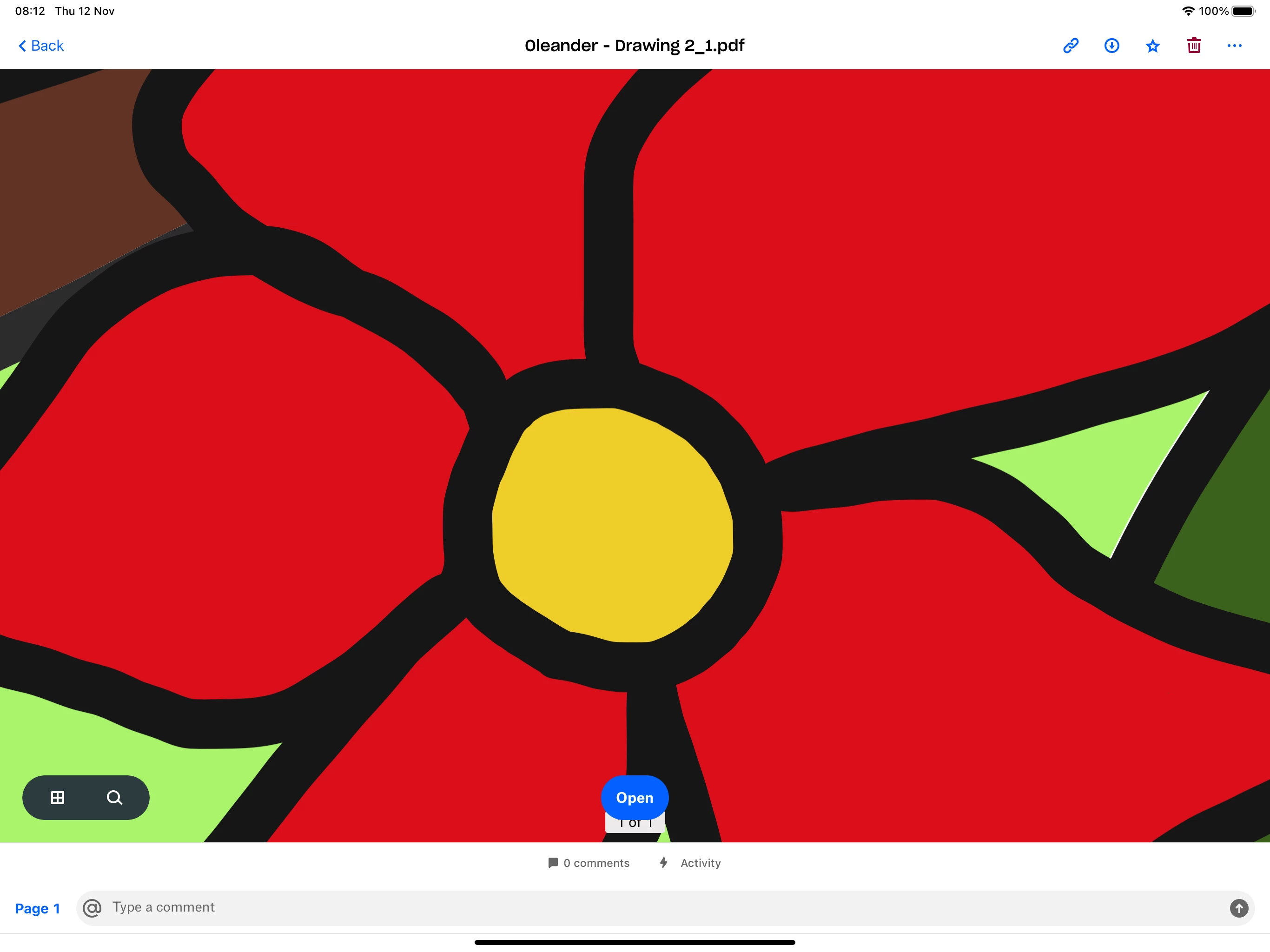The image size is (1270, 952).
Task: Search the document with magnifier icon
Action: point(114,798)
